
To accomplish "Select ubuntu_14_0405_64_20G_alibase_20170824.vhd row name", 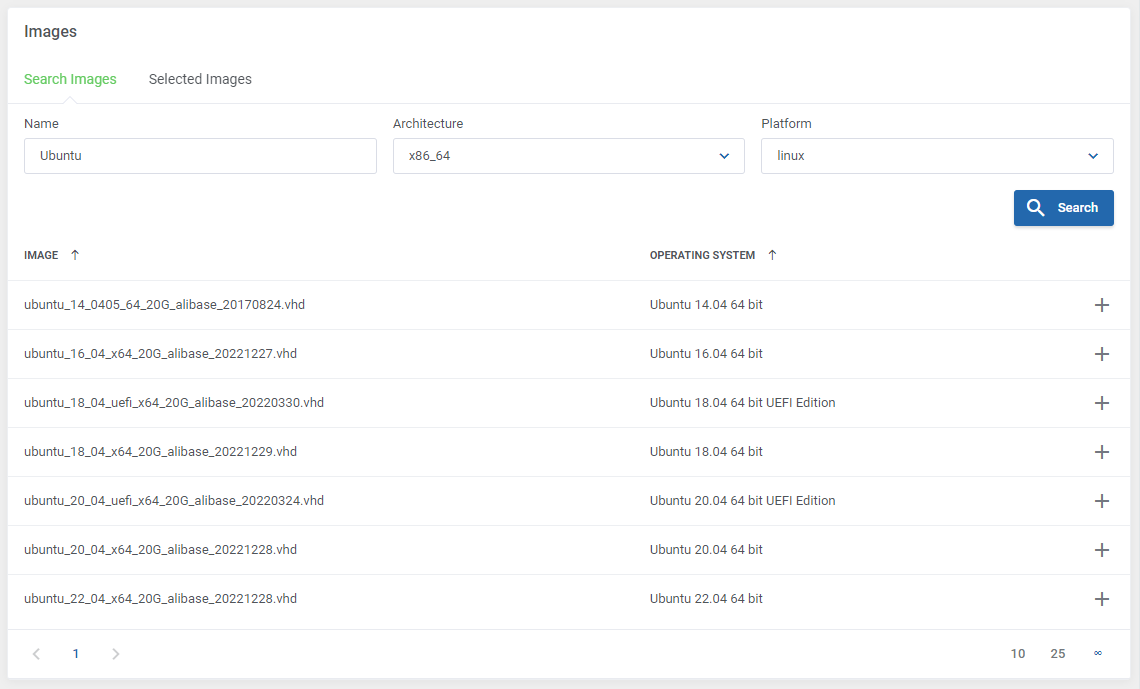I will coord(164,305).
